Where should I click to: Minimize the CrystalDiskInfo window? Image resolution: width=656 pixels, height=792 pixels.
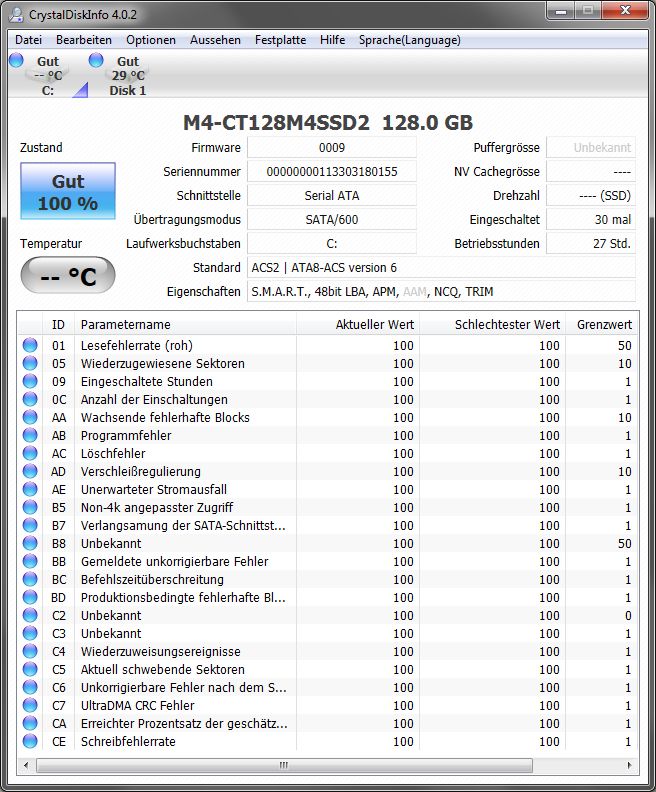click(x=561, y=11)
